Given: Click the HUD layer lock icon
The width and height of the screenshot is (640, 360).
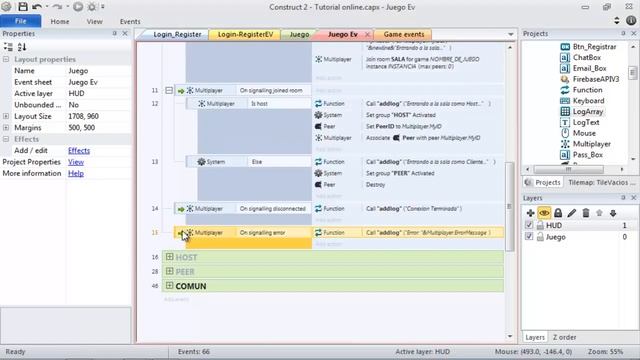Looking at the screenshot, I should point(540,225).
